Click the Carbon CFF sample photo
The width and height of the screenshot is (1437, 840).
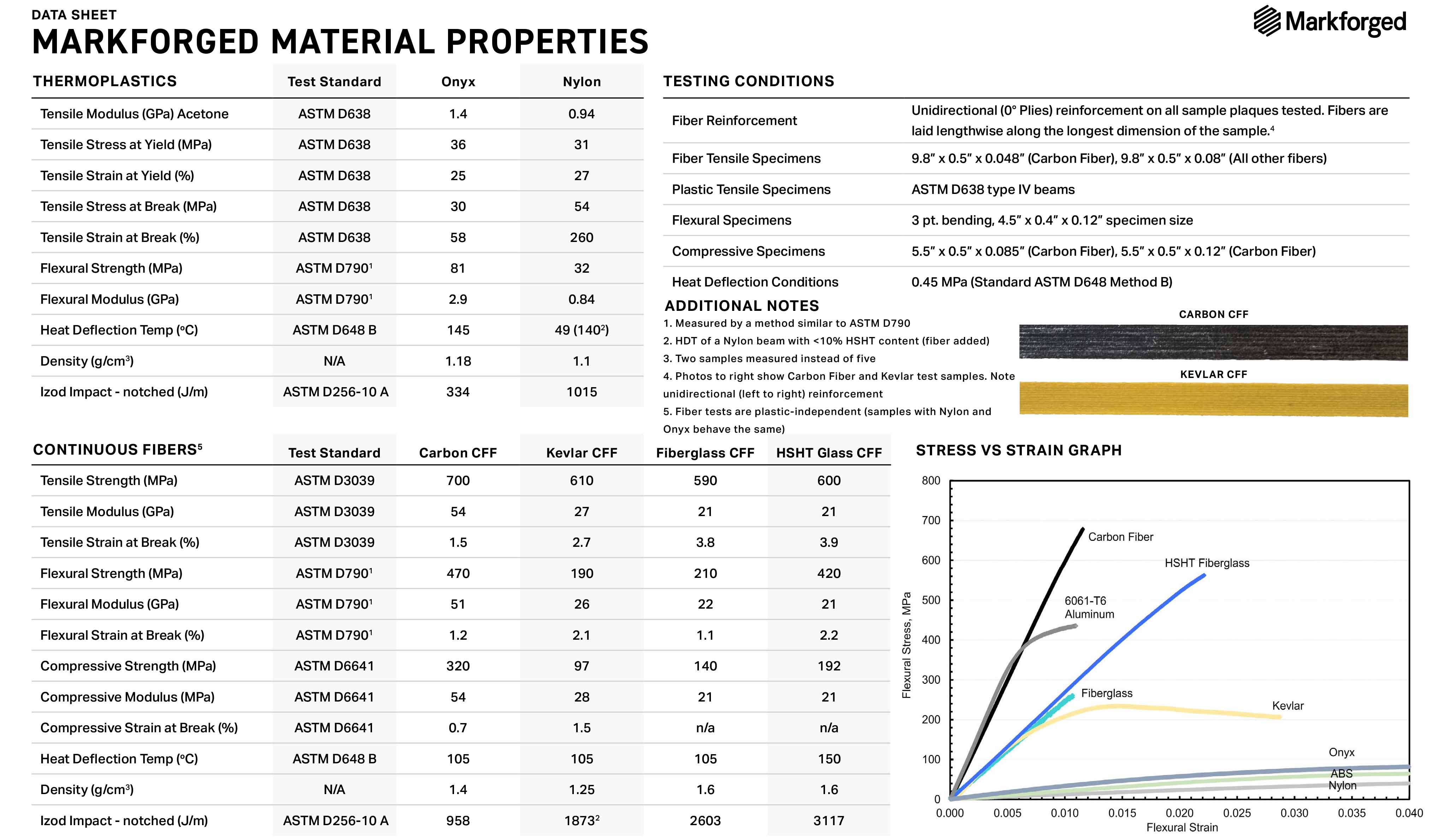tap(1213, 342)
